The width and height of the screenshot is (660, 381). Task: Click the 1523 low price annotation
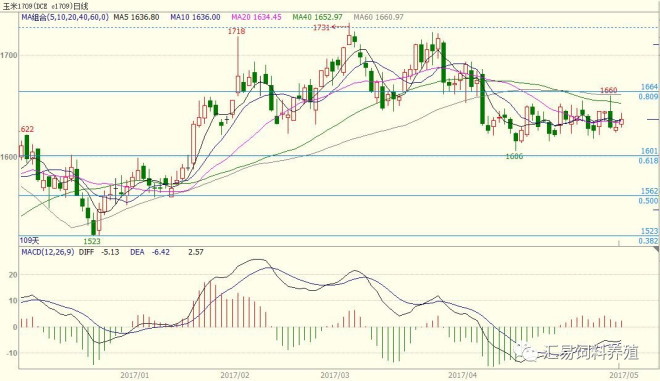tap(92, 241)
